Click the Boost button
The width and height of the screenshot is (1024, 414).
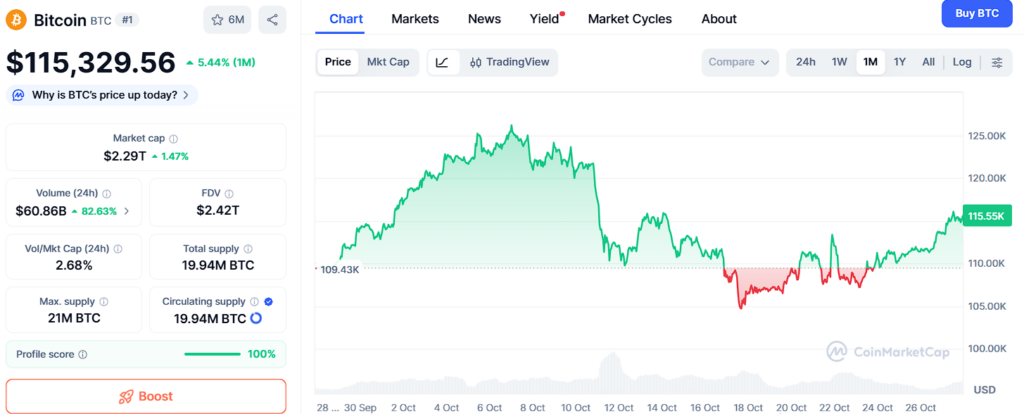tap(146, 396)
